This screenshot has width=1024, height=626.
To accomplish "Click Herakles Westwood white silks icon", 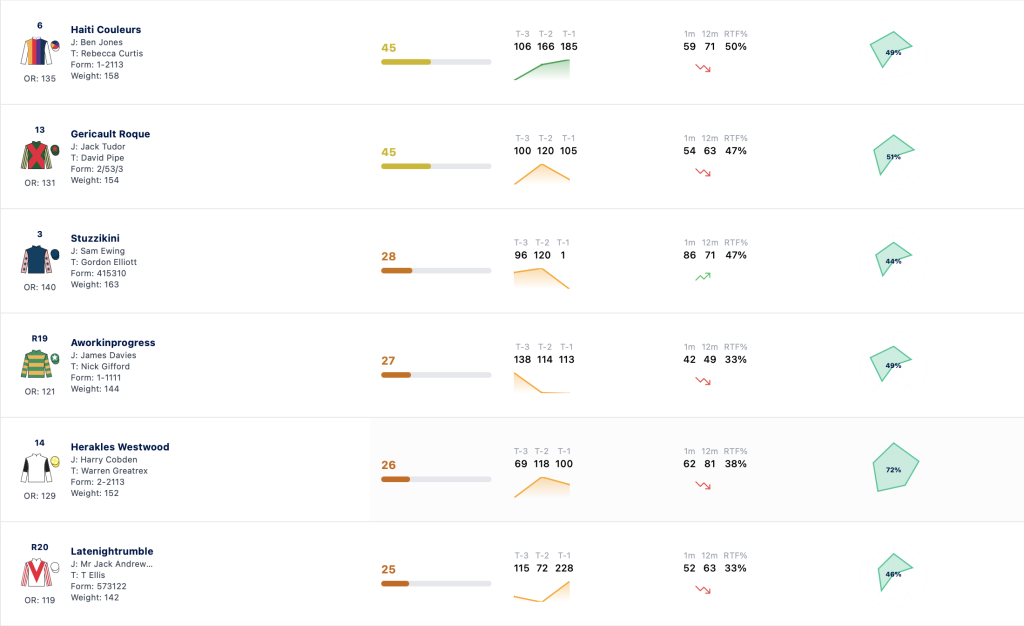I will pos(40,468).
